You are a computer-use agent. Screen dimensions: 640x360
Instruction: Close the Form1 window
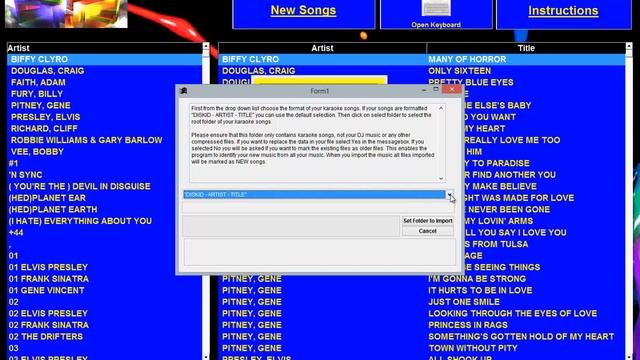point(452,89)
